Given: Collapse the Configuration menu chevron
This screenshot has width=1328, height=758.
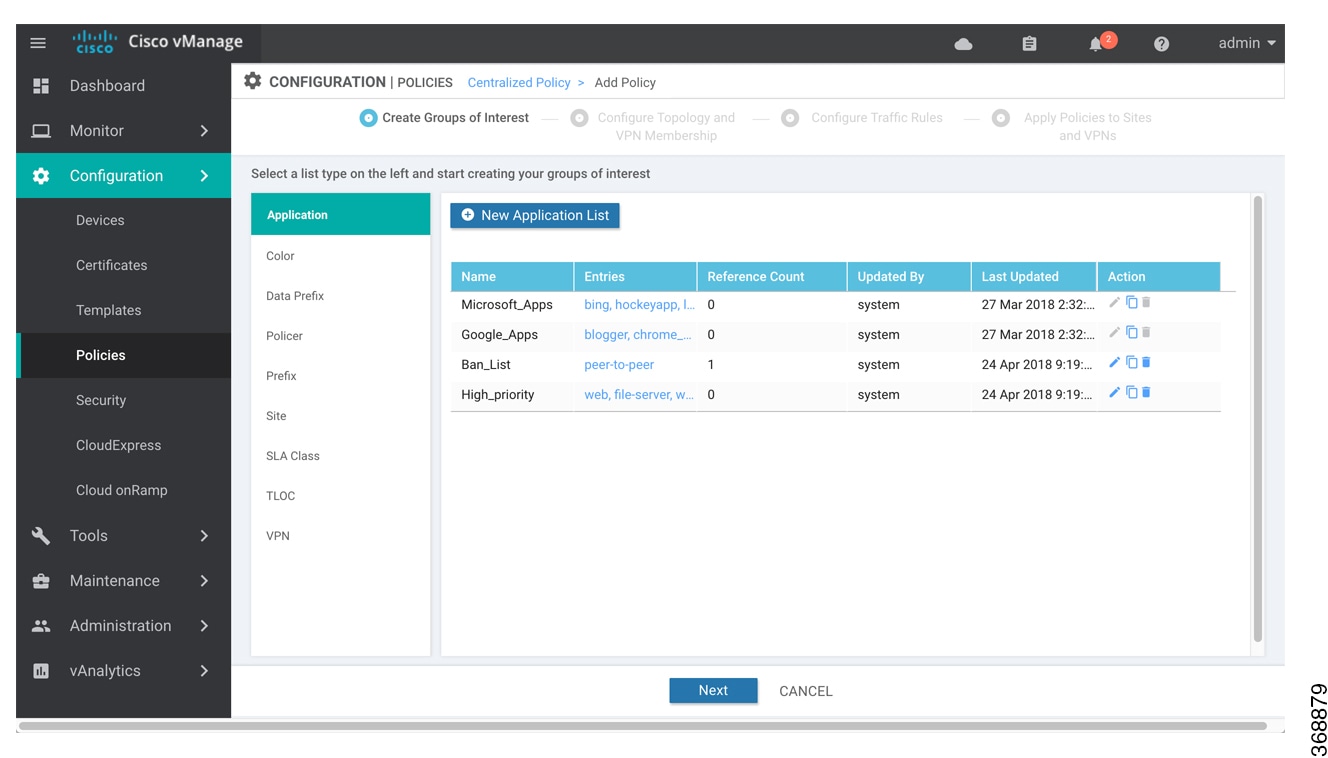Looking at the screenshot, I should (204, 176).
